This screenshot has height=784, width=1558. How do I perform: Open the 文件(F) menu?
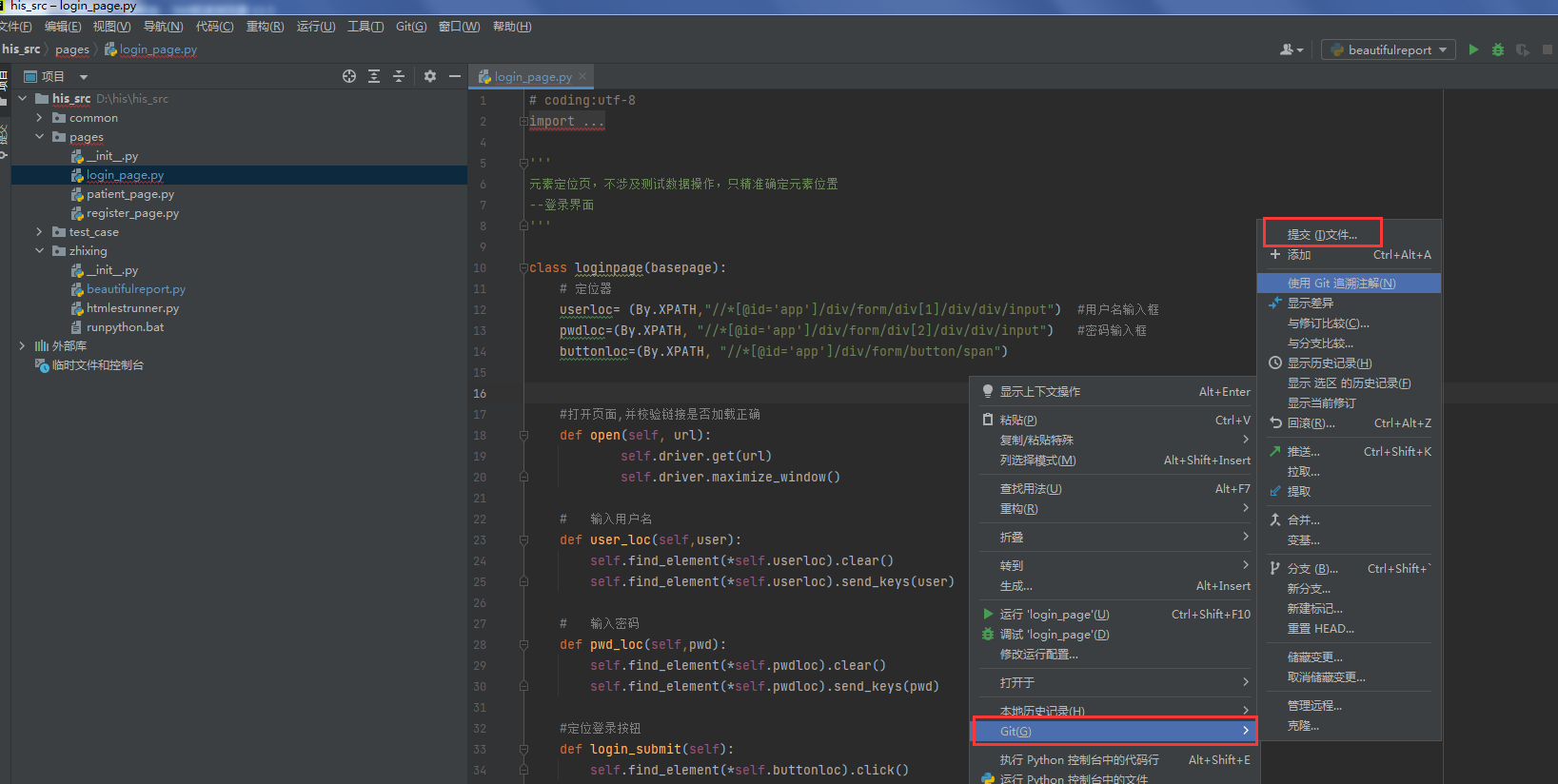pos(15,27)
